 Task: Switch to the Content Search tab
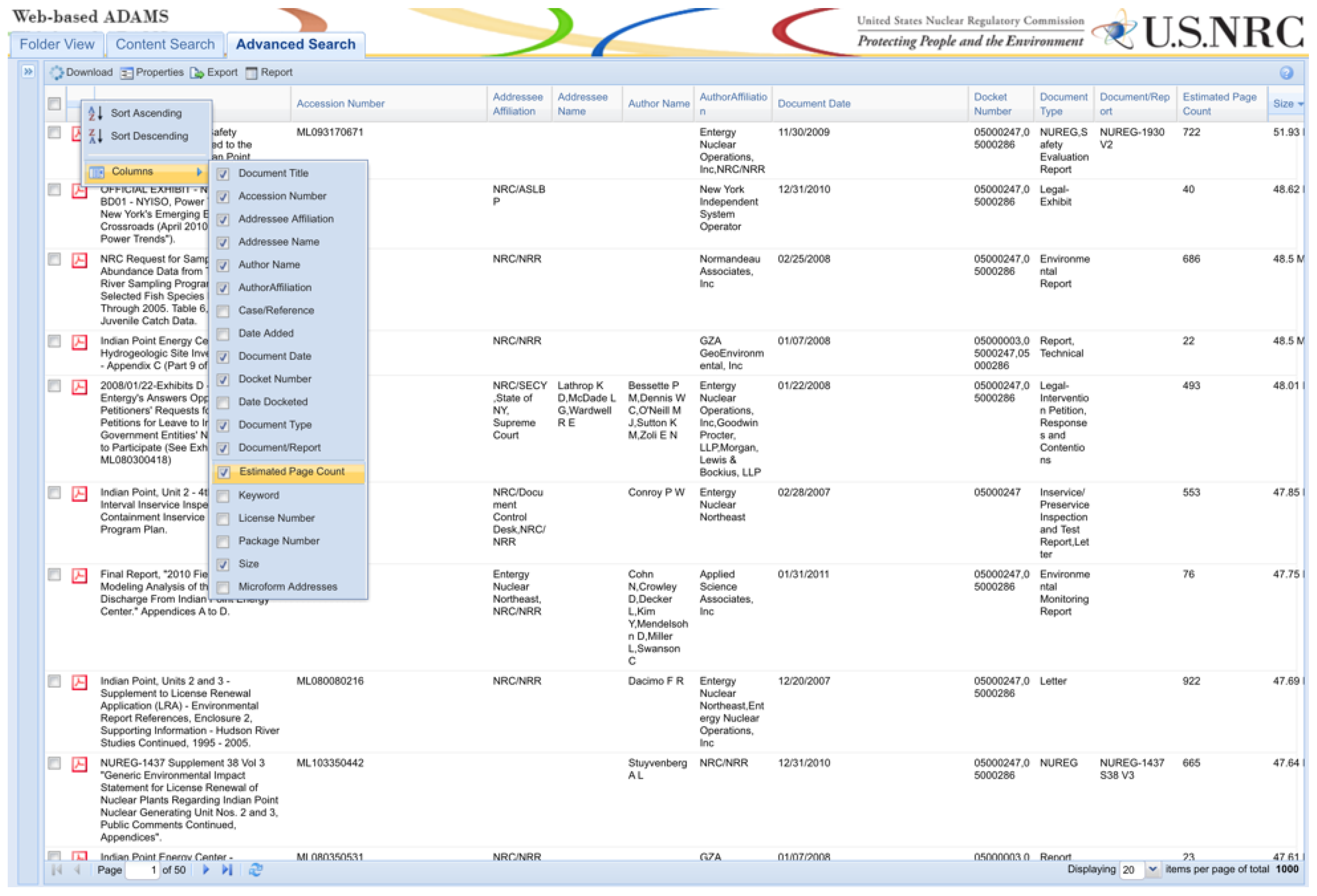(165, 44)
